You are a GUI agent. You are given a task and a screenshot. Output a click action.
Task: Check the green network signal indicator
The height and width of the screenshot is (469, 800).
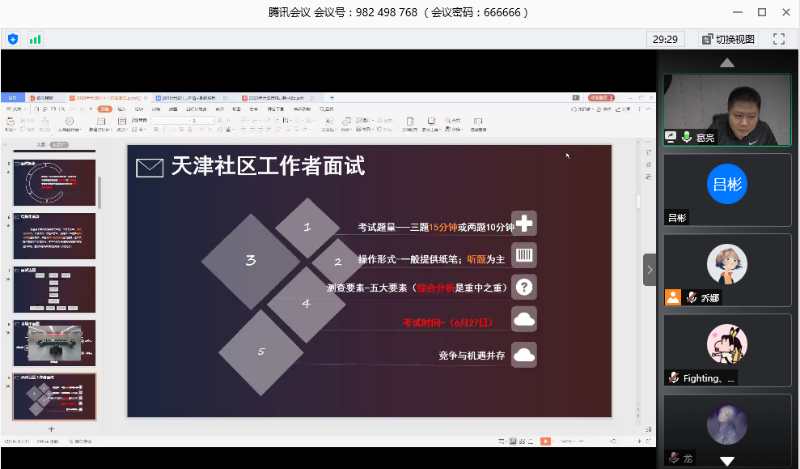pos(35,39)
